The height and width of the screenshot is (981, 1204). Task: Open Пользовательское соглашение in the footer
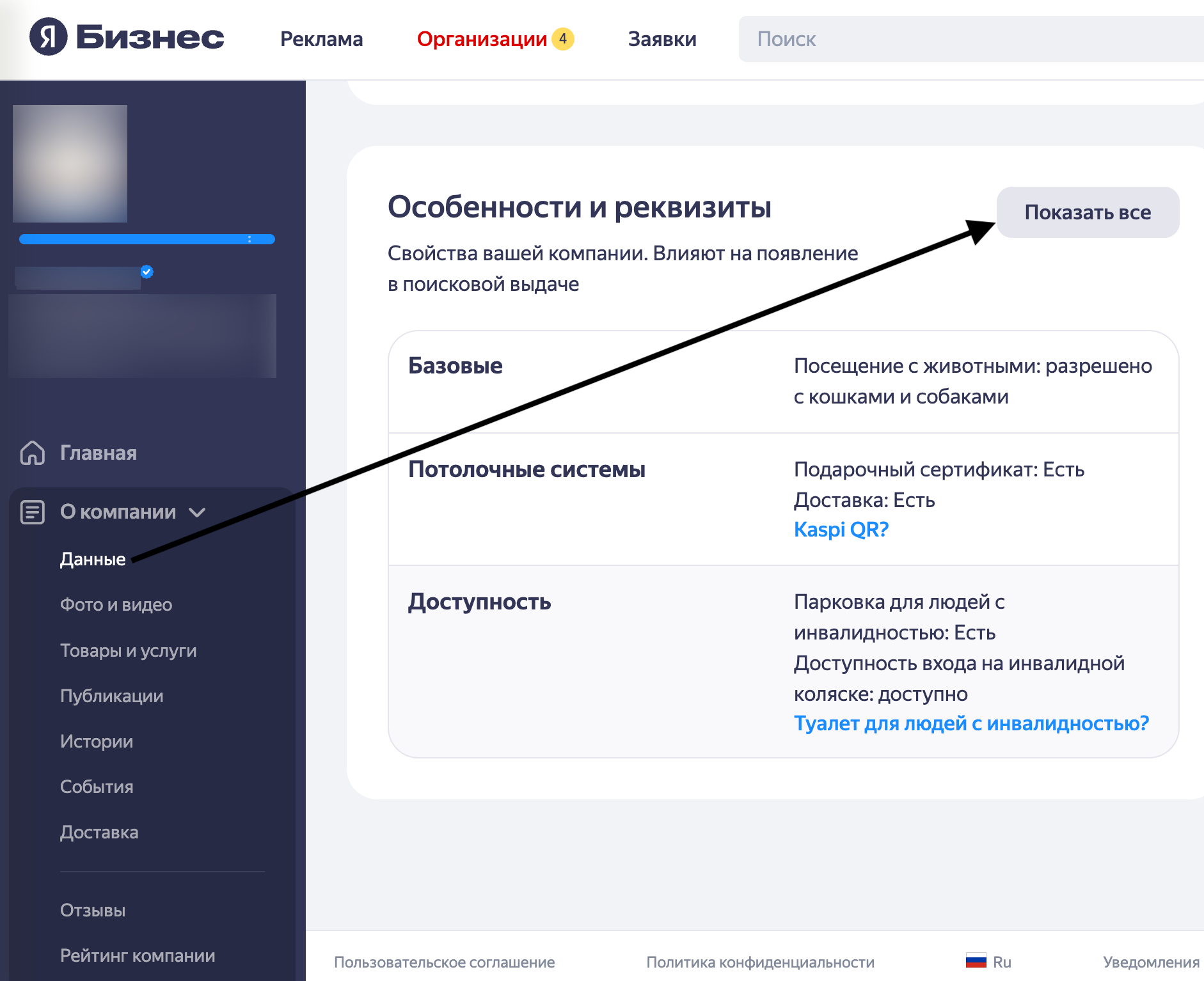tap(443, 961)
